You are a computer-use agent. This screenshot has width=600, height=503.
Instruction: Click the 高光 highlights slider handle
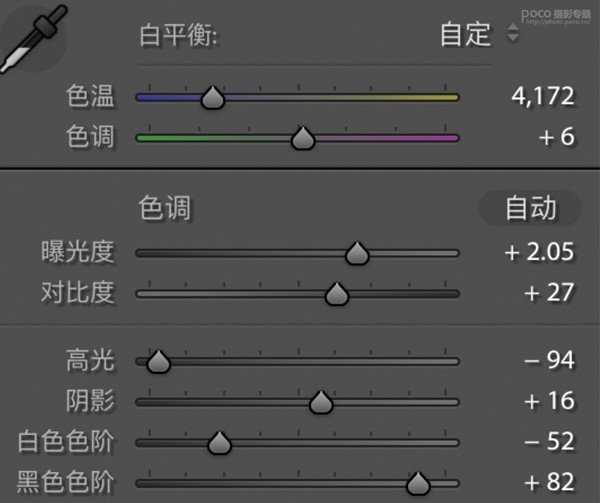(x=158, y=361)
